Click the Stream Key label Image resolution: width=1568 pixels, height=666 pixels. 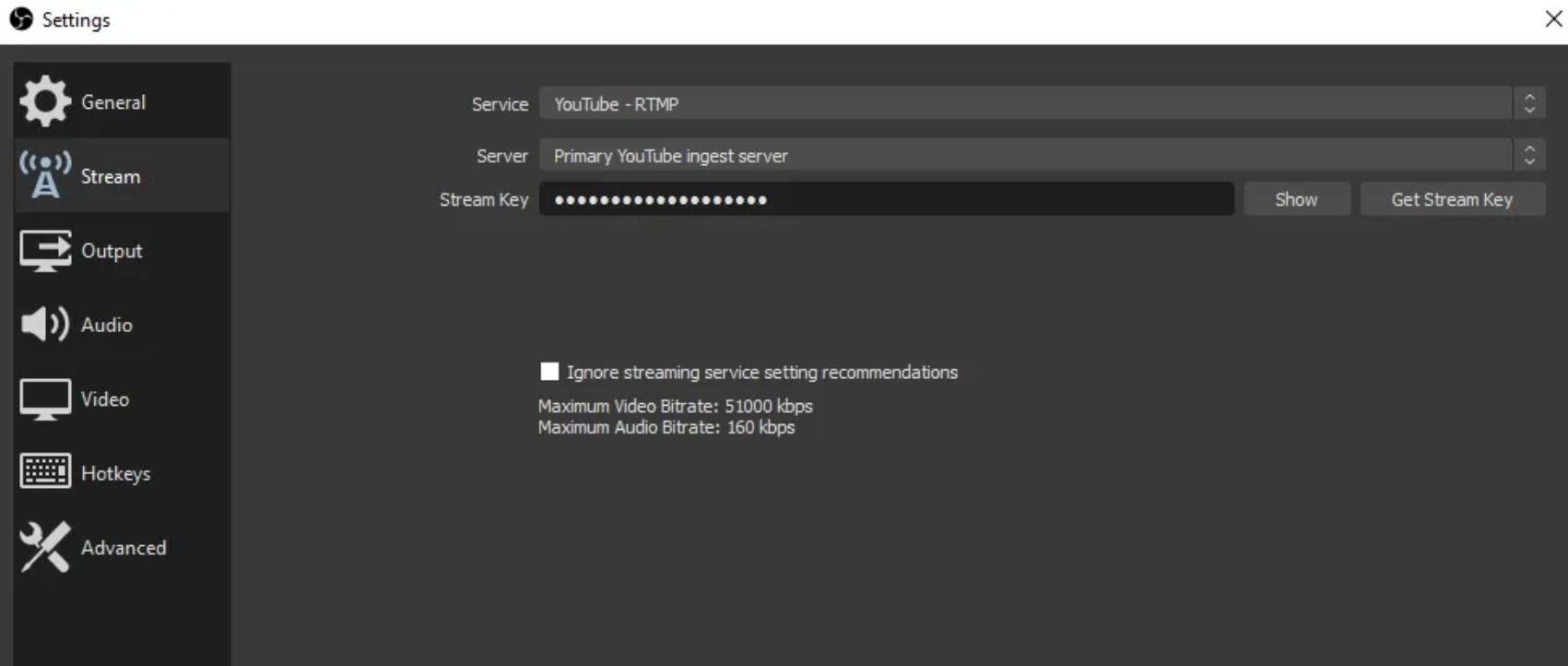(x=484, y=199)
